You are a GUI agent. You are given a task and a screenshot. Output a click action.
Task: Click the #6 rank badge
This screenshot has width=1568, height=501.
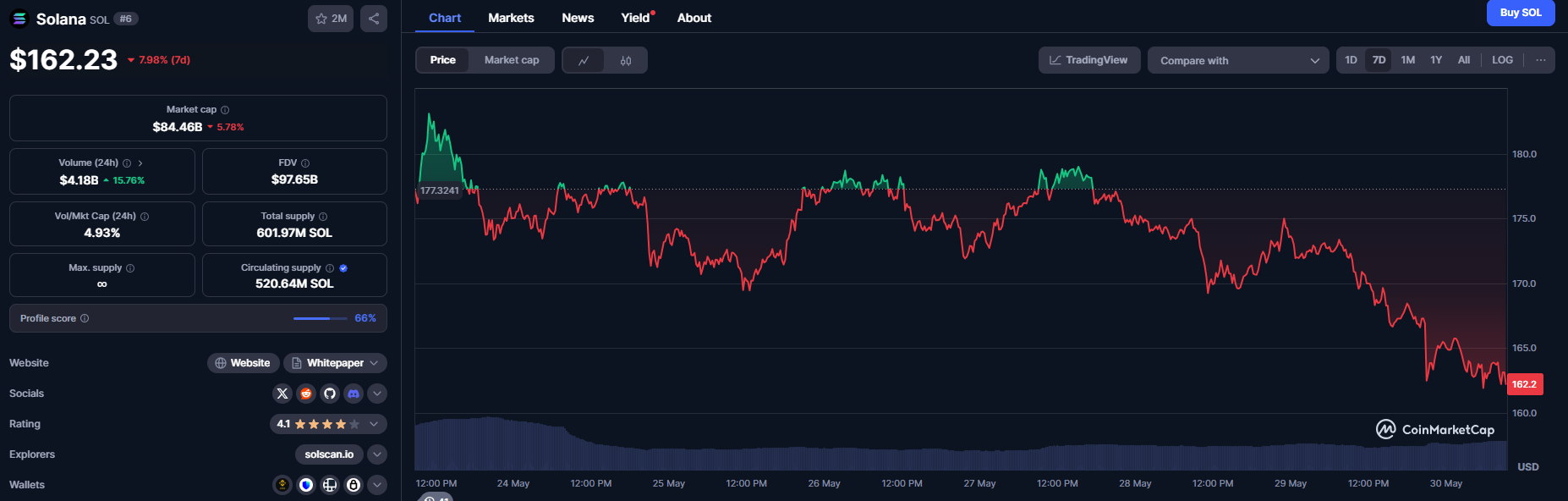click(126, 19)
